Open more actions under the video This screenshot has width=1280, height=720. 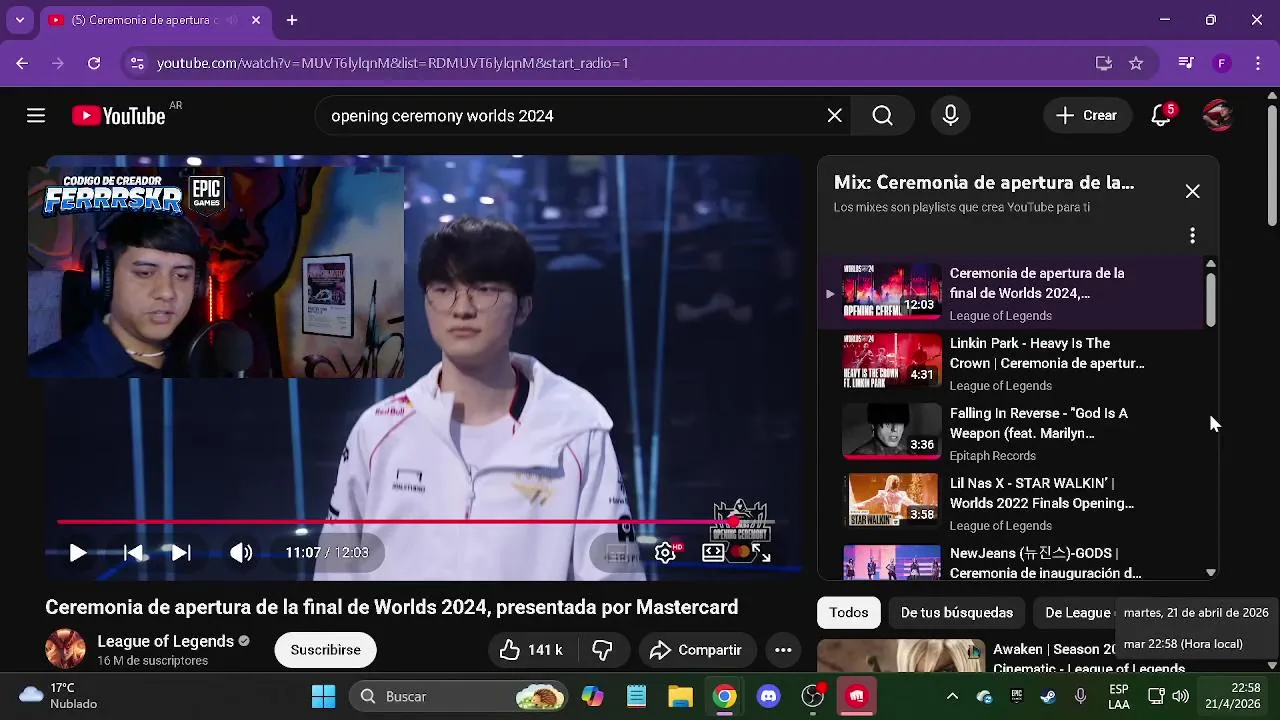tap(783, 650)
